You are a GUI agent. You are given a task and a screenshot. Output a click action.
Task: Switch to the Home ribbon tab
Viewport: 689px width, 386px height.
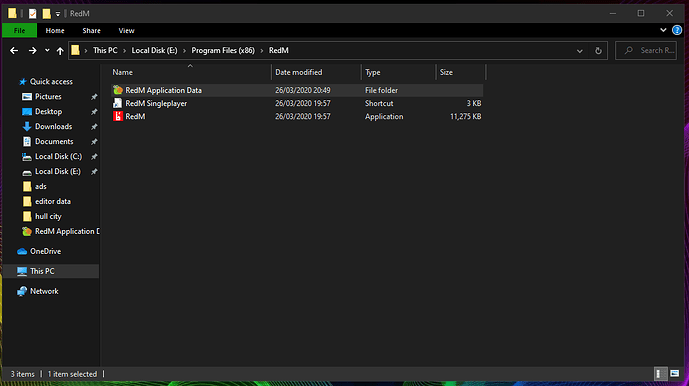[55, 30]
